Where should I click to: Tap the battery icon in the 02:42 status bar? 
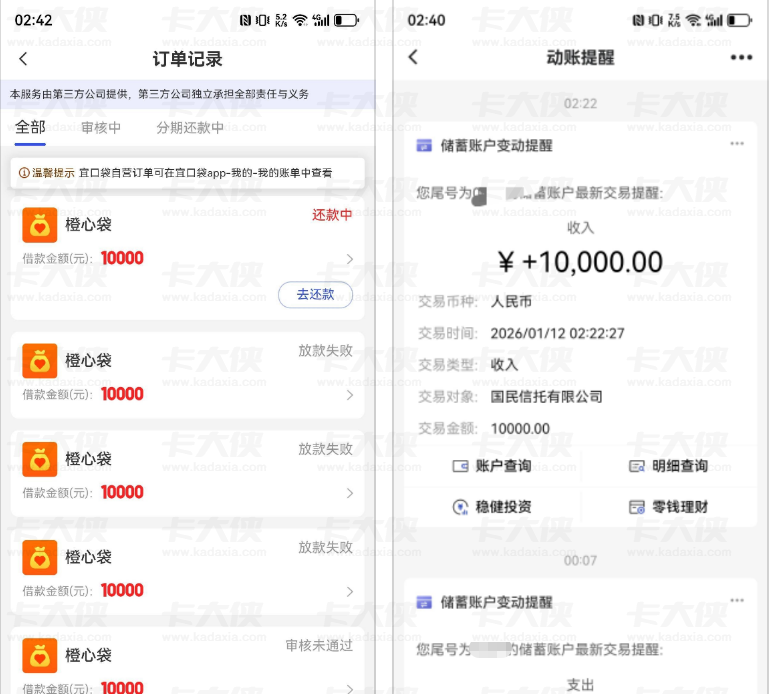(x=346, y=20)
